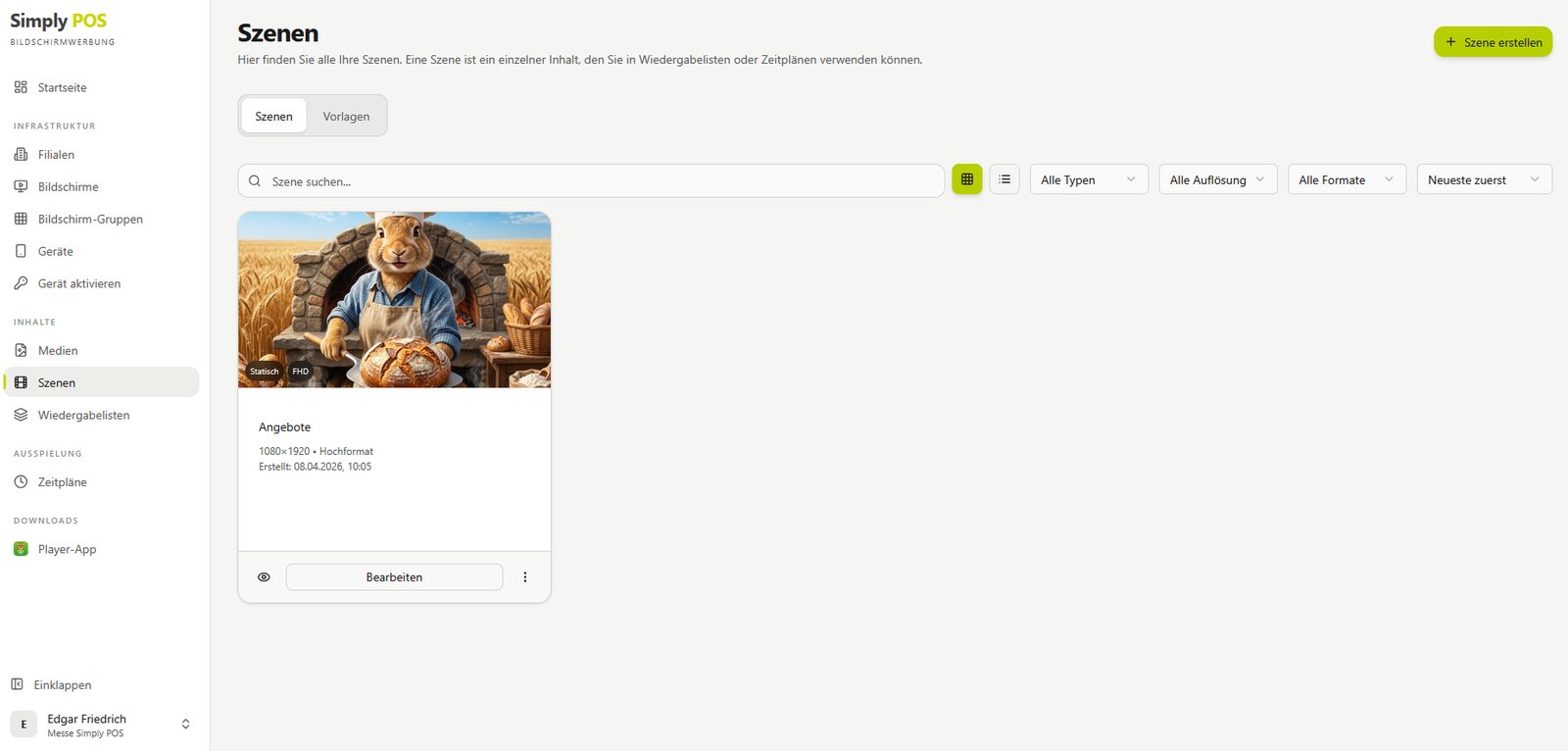Click the Szene erstellen button
This screenshot has height=751, width=1568.
(x=1493, y=42)
